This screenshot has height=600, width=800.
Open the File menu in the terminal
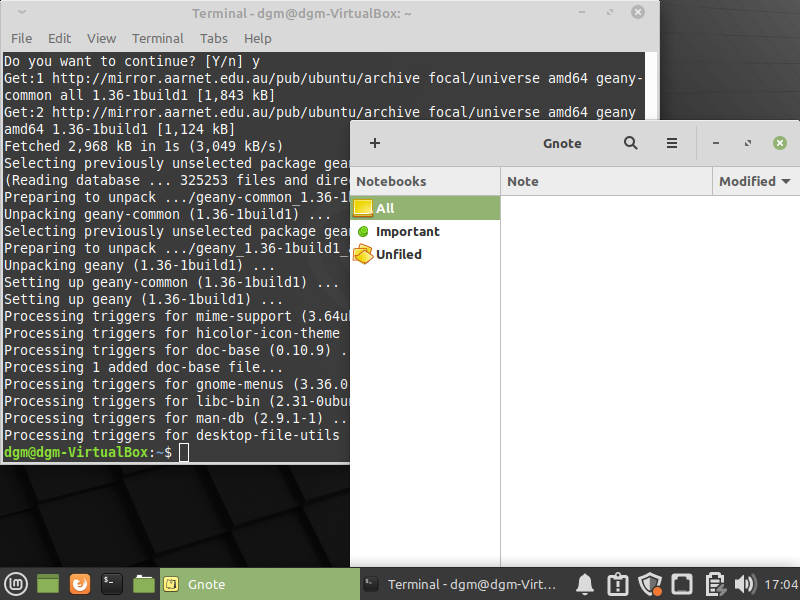tap(20, 38)
